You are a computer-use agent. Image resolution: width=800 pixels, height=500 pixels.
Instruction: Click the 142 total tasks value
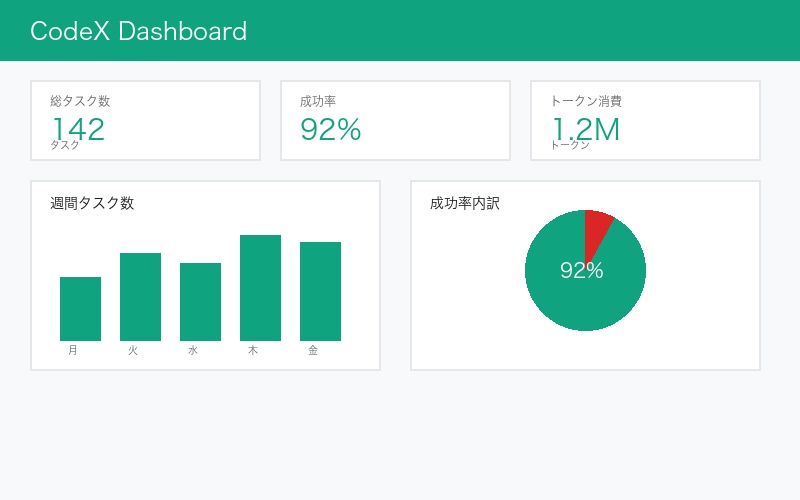pos(78,129)
